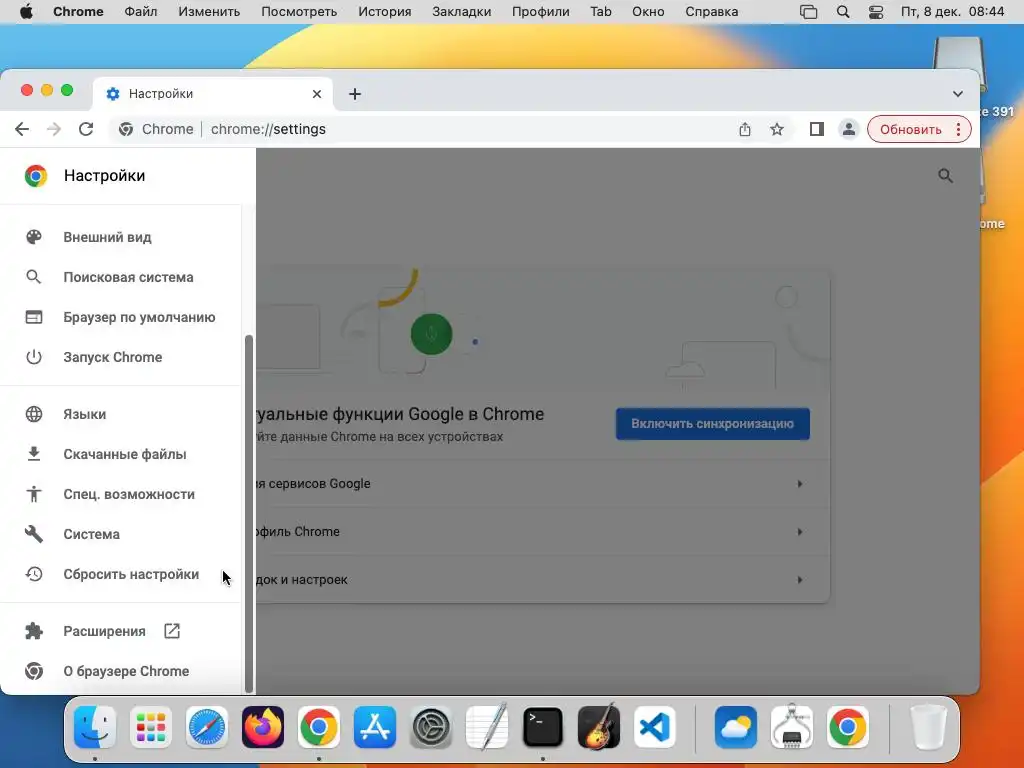Open Control Center in menu bar
Viewport: 1024px width, 768px height.
click(875, 12)
